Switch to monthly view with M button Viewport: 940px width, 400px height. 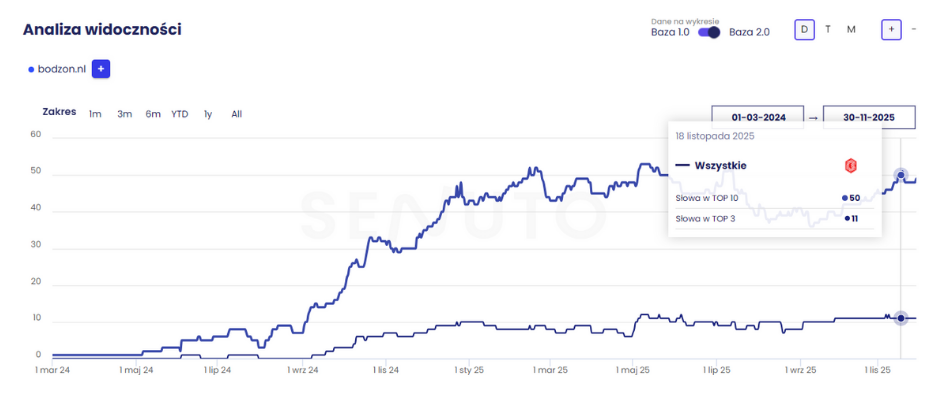point(851,29)
